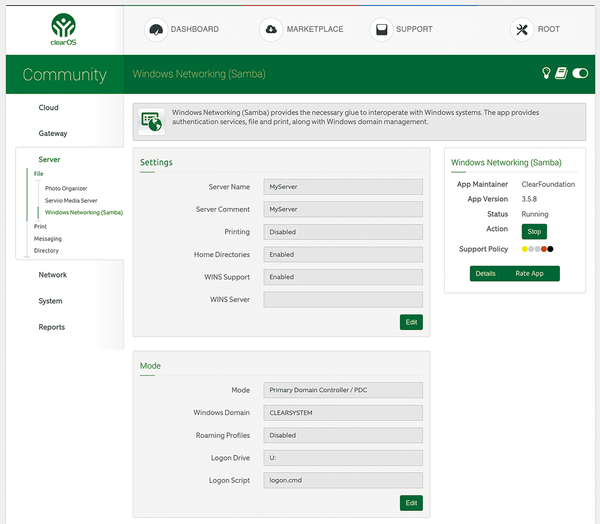Expand the Reports sidebar category
The width and height of the screenshot is (600, 524).
[x=52, y=327]
